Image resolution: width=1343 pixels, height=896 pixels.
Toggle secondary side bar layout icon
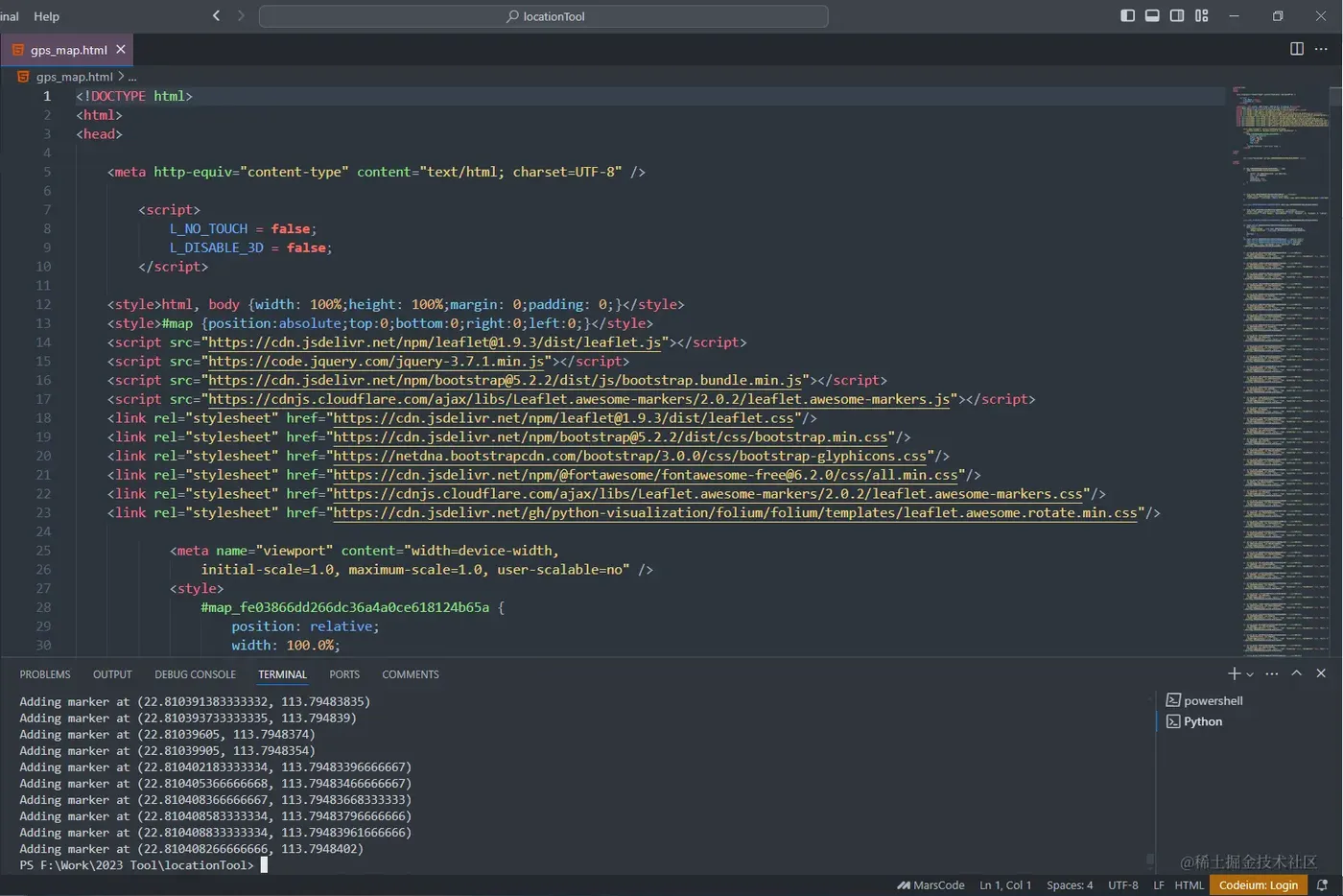(1177, 15)
